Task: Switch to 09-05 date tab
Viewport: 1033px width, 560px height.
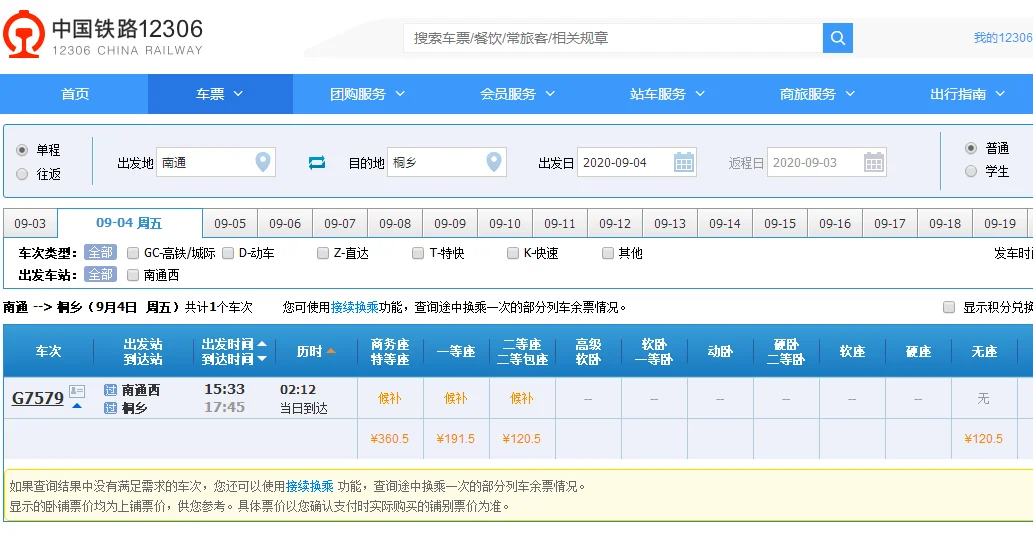Action: (230, 223)
